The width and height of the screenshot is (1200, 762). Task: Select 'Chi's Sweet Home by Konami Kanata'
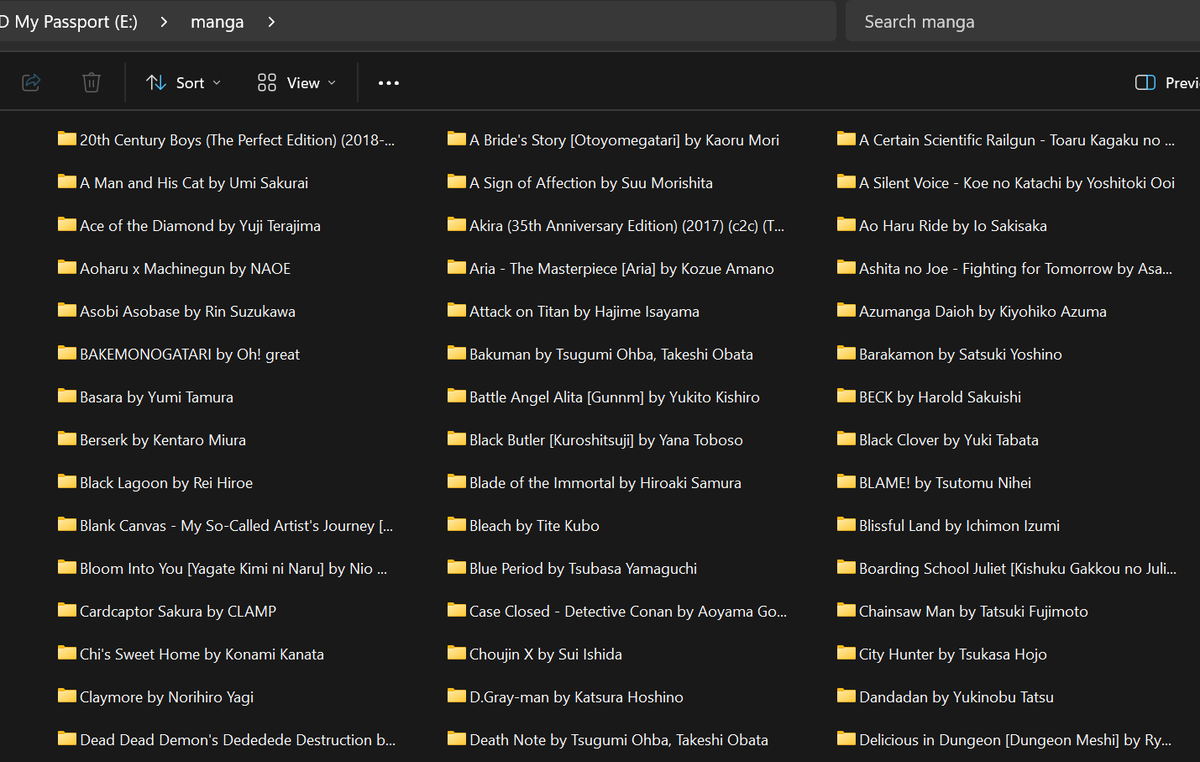pyautogui.click(x=202, y=655)
